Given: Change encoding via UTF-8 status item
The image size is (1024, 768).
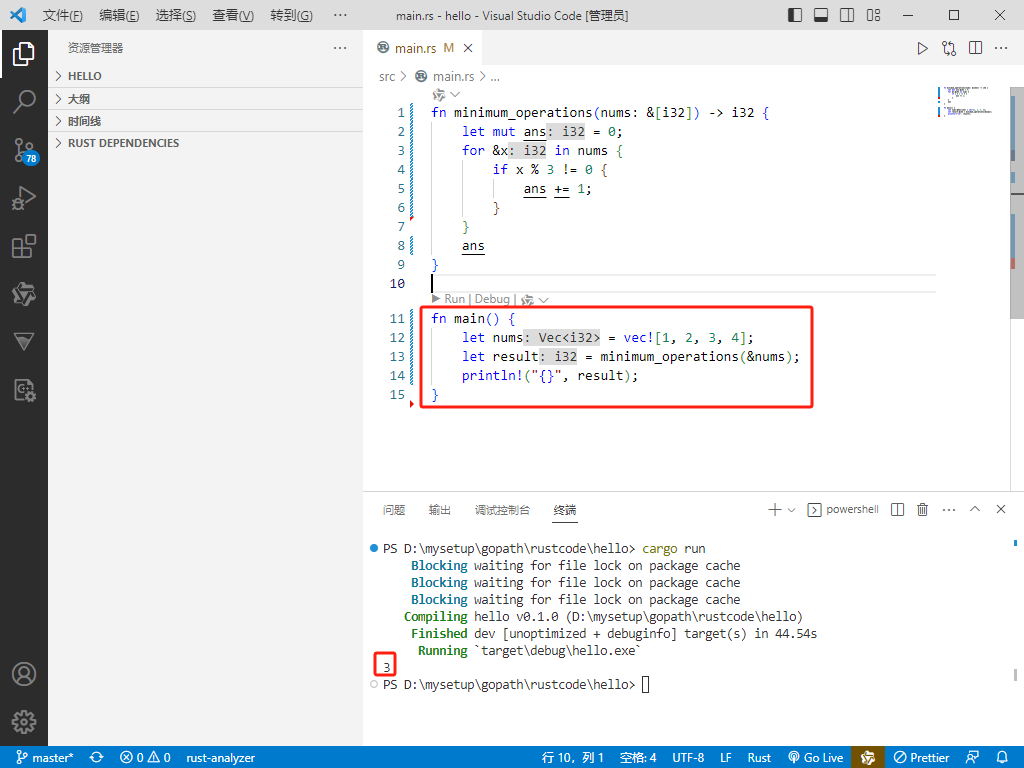Looking at the screenshot, I should [688, 758].
